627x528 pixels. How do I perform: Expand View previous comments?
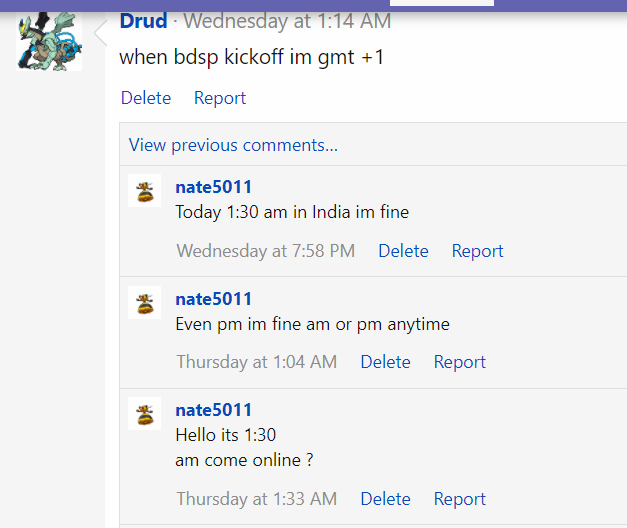point(233,145)
